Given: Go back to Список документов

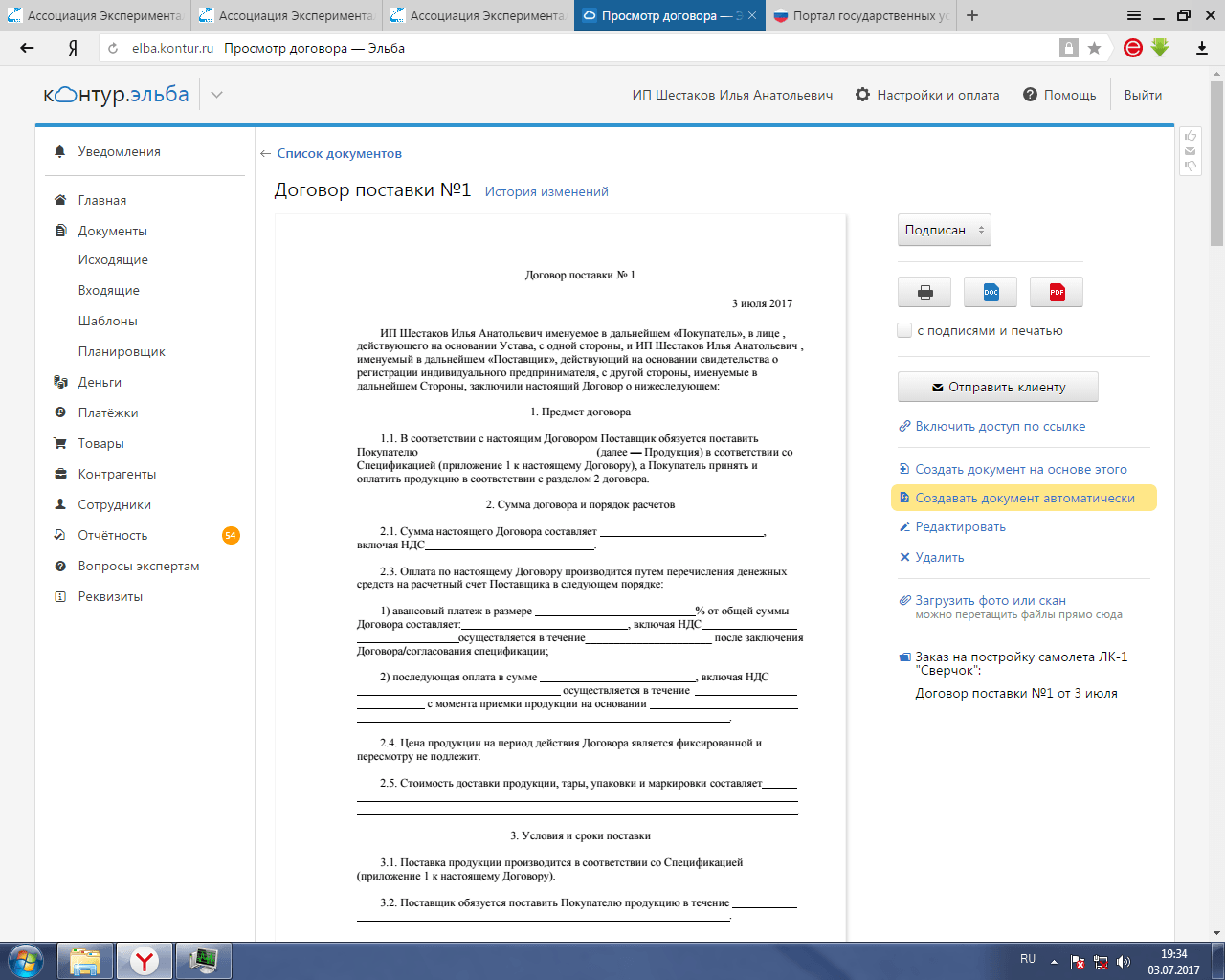Looking at the screenshot, I should (x=339, y=153).
